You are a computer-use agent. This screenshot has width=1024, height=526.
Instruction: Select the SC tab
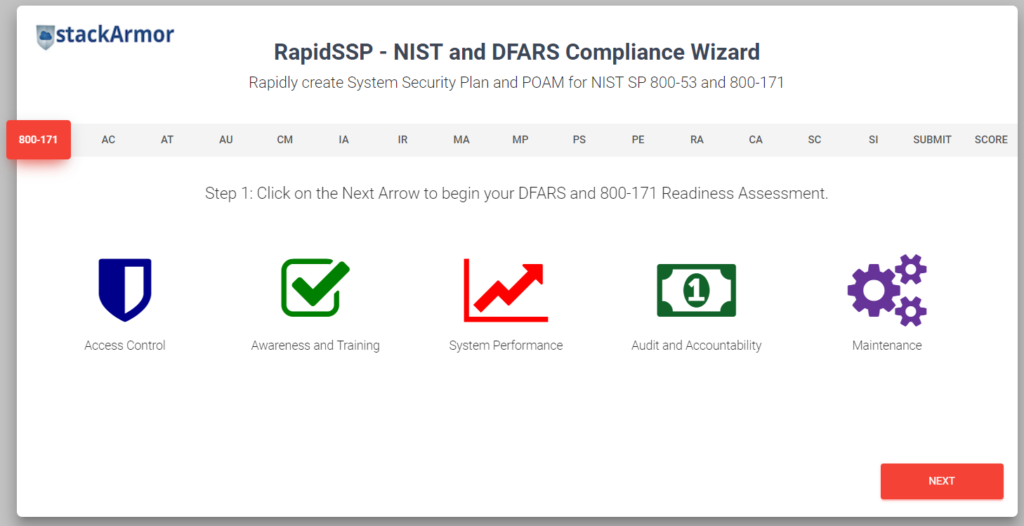click(814, 140)
